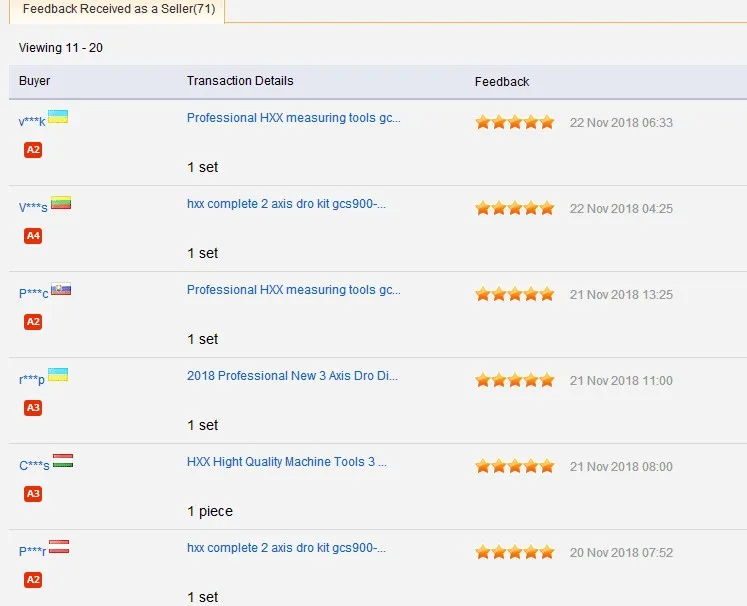Click the date 21 Nov 2018 13:25
The height and width of the screenshot is (606, 747).
(621, 295)
